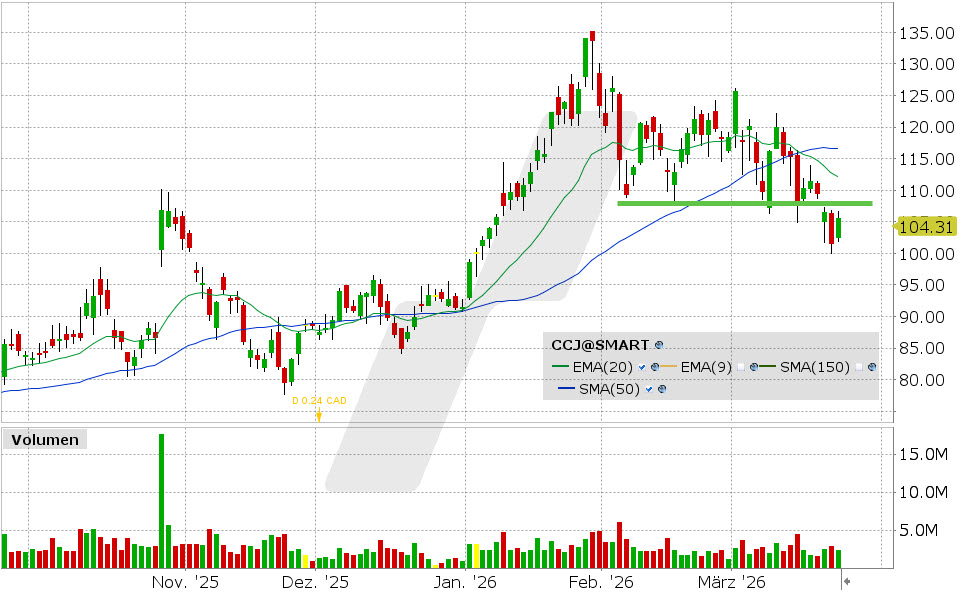Click the Feb. '26 axis date label
This screenshot has height=600, width=960.
[601, 580]
